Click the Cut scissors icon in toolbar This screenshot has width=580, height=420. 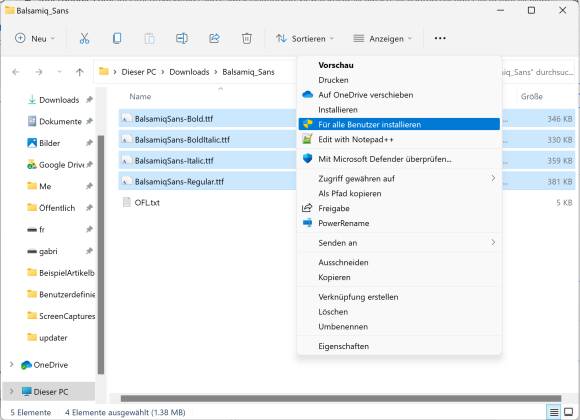pyautogui.click(x=84, y=38)
